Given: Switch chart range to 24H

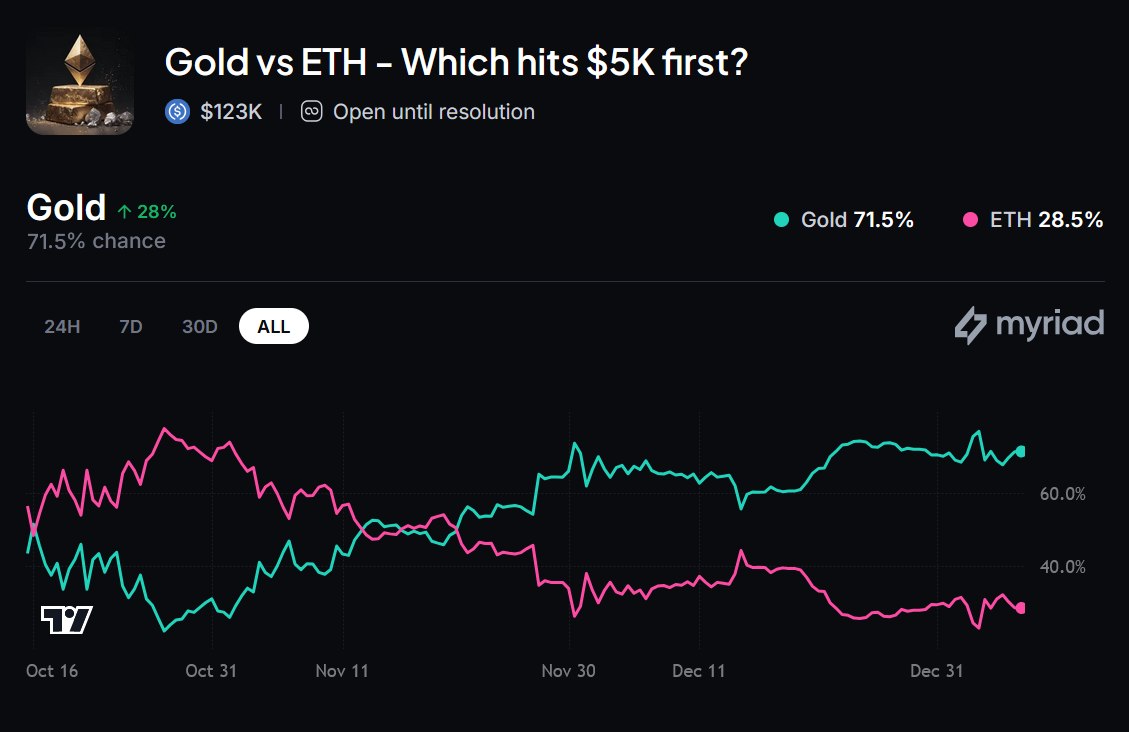Looking at the screenshot, I should coord(62,327).
